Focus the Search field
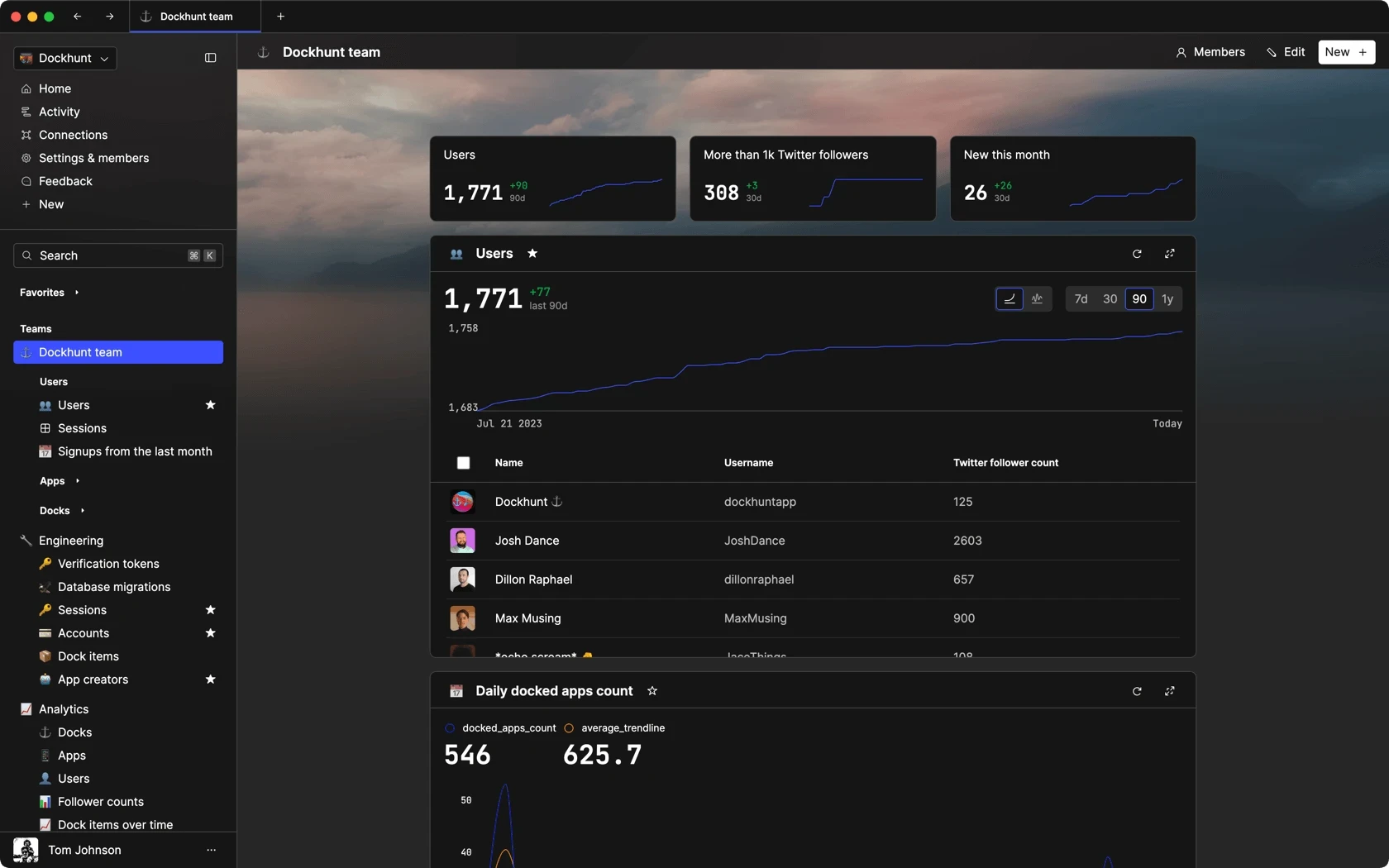Screen dimensions: 1389x868 click(x=118, y=255)
